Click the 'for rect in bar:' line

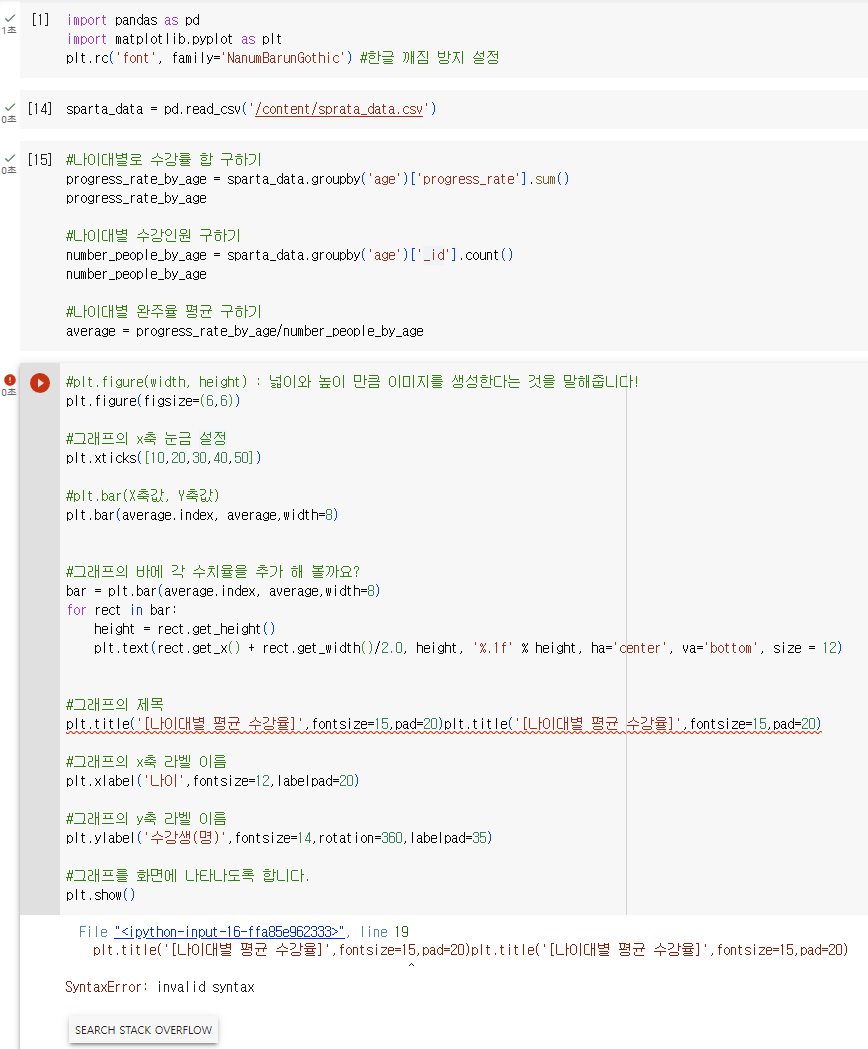[122, 610]
